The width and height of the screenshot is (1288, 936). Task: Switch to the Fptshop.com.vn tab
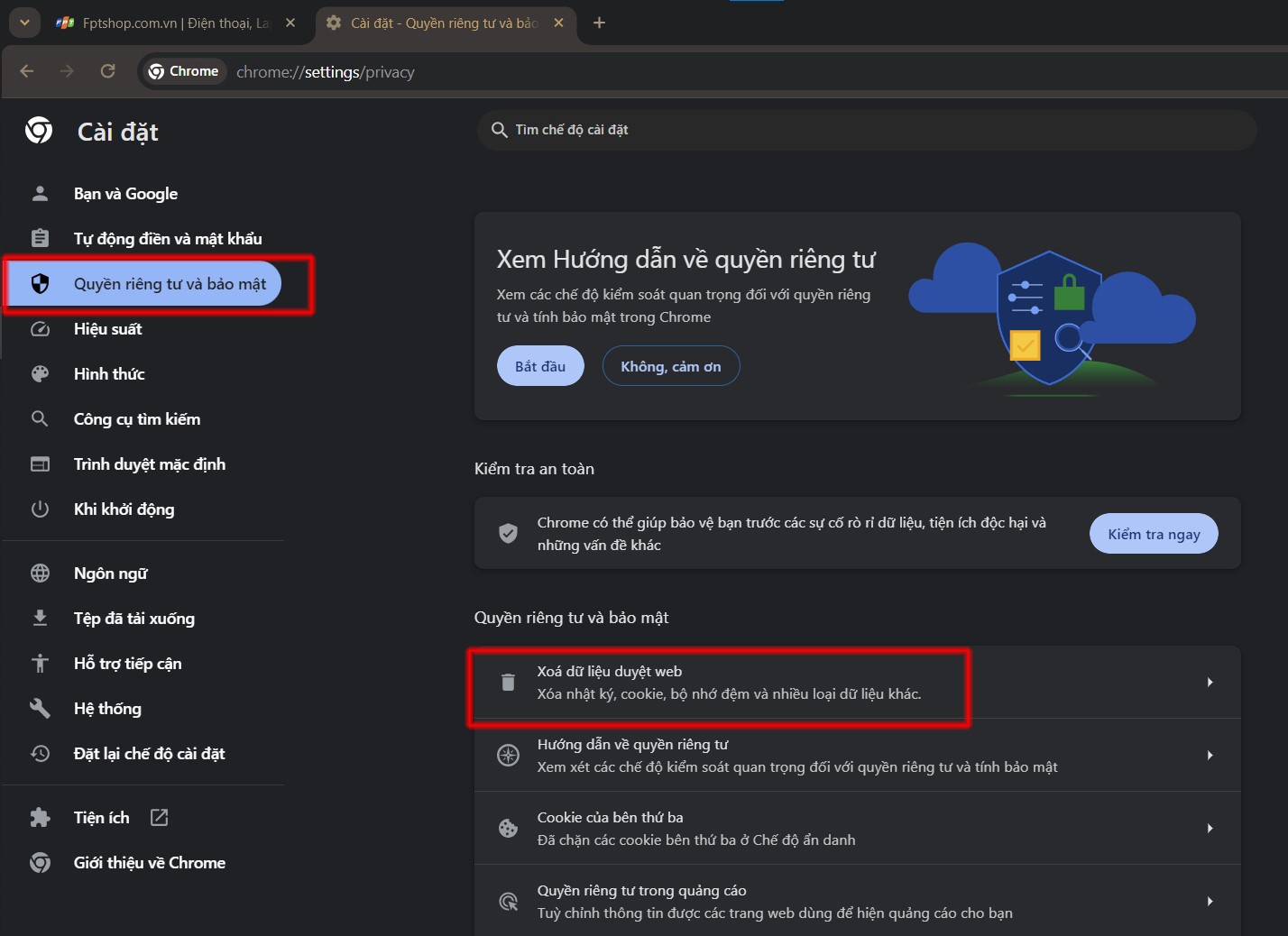(x=171, y=23)
